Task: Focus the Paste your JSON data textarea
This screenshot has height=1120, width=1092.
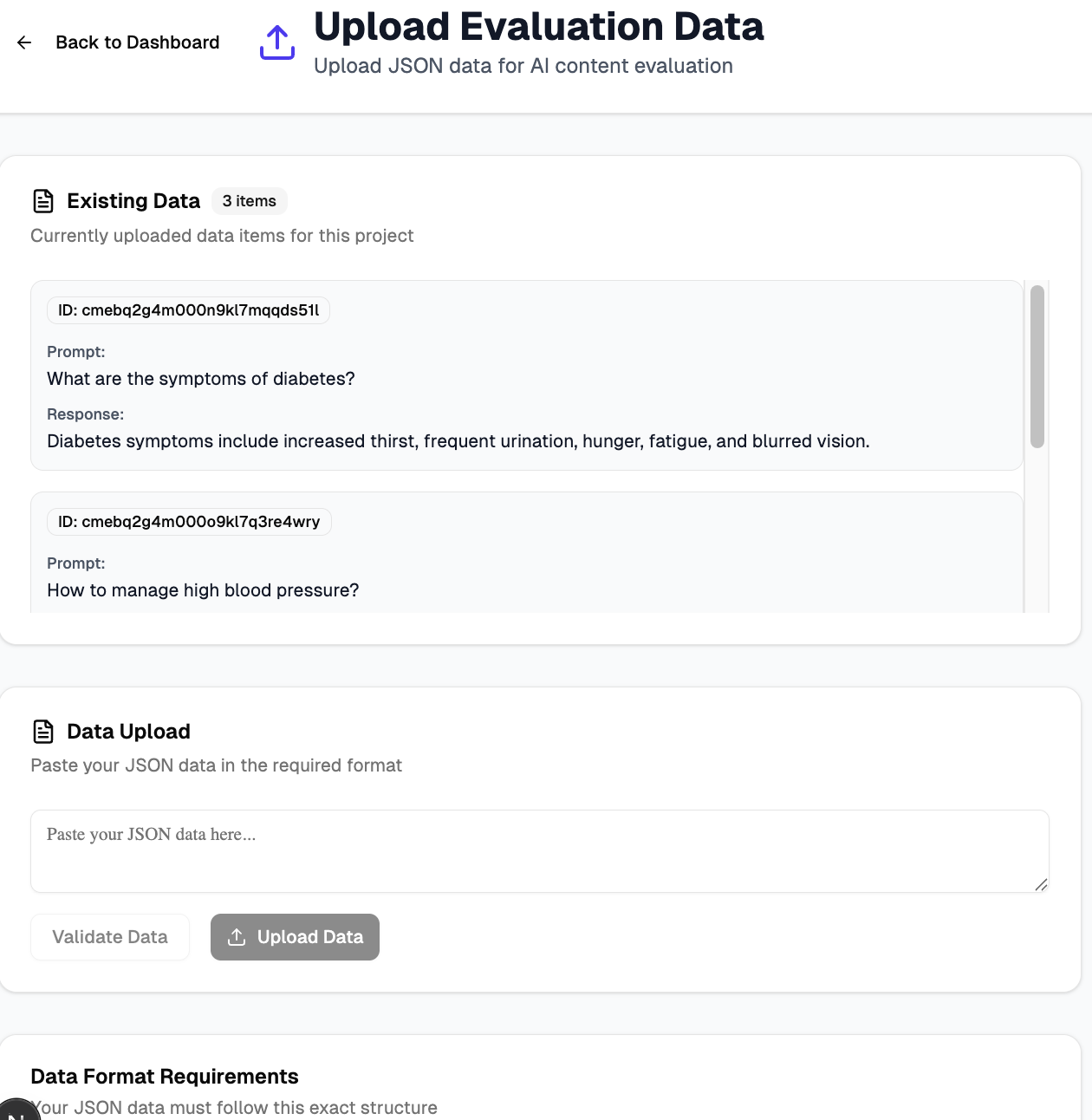Action: [x=539, y=851]
